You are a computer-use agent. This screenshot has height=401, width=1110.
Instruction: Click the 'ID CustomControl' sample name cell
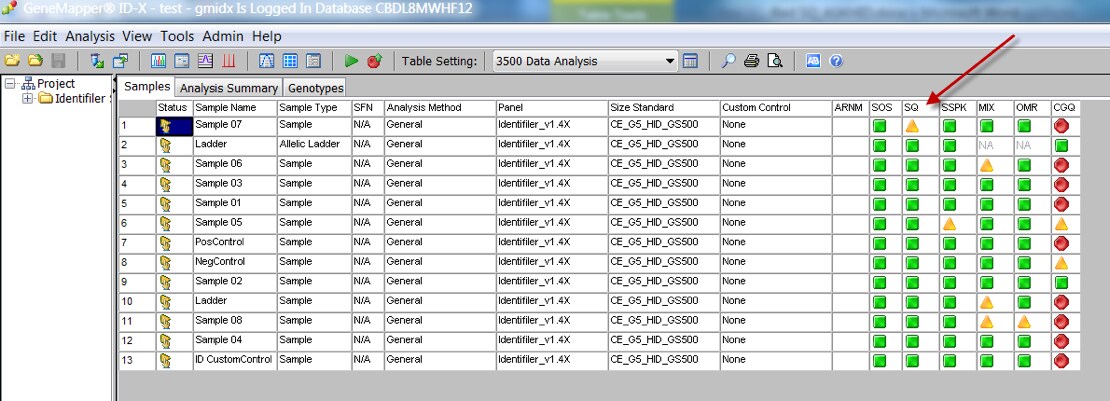point(235,359)
